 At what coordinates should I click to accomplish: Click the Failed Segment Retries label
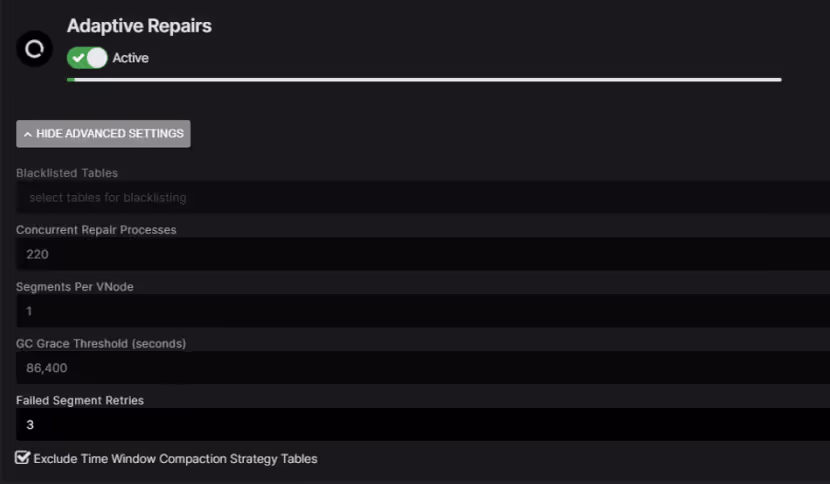pos(80,400)
